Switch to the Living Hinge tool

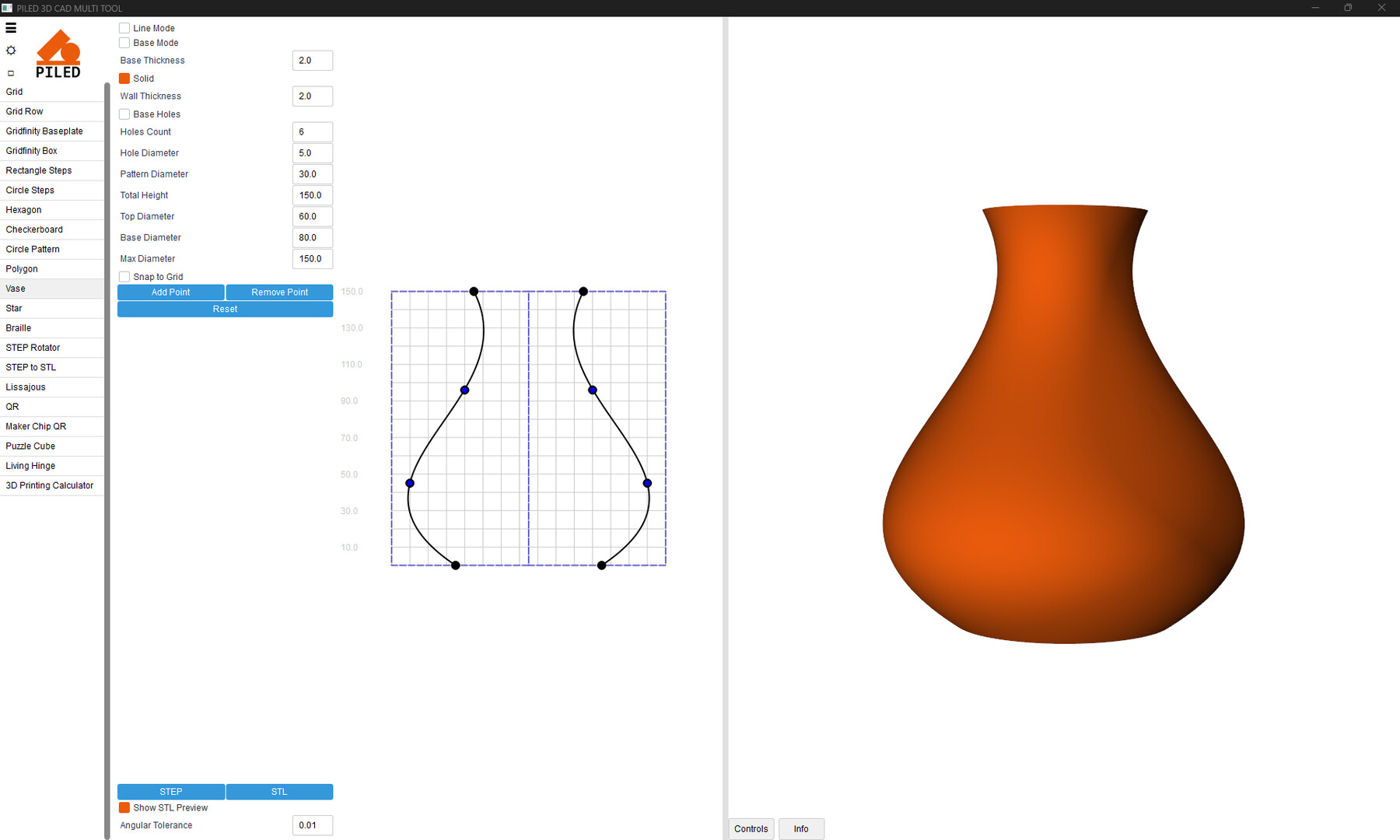pos(30,466)
